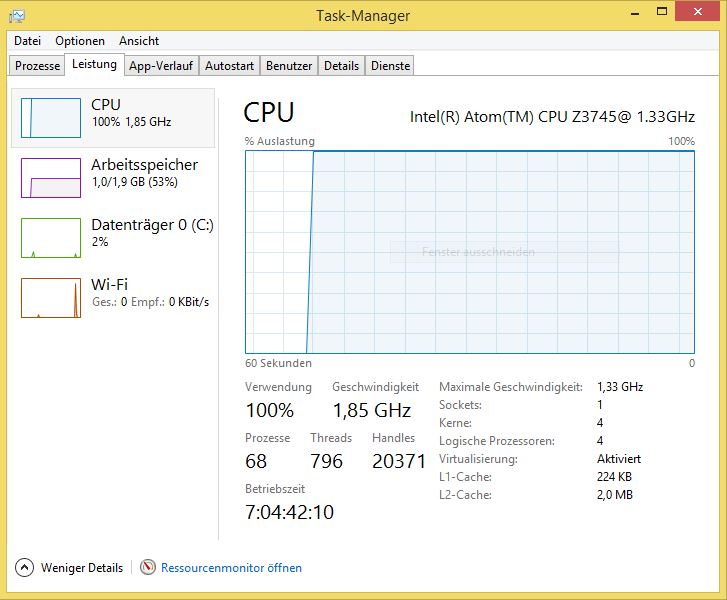Image resolution: width=727 pixels, height=600 pixels.
Task: Select the Wi-Fi graph thumbnail
Action: 51,298
